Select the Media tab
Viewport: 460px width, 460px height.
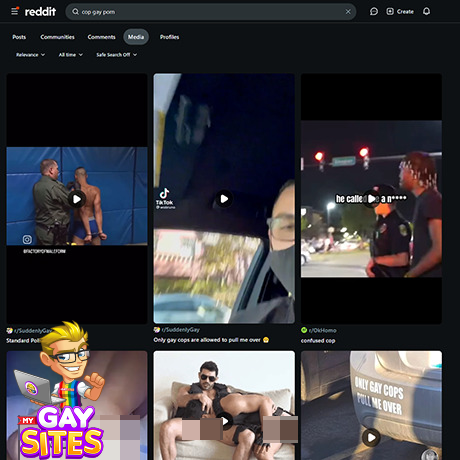(x=136, y=37)
